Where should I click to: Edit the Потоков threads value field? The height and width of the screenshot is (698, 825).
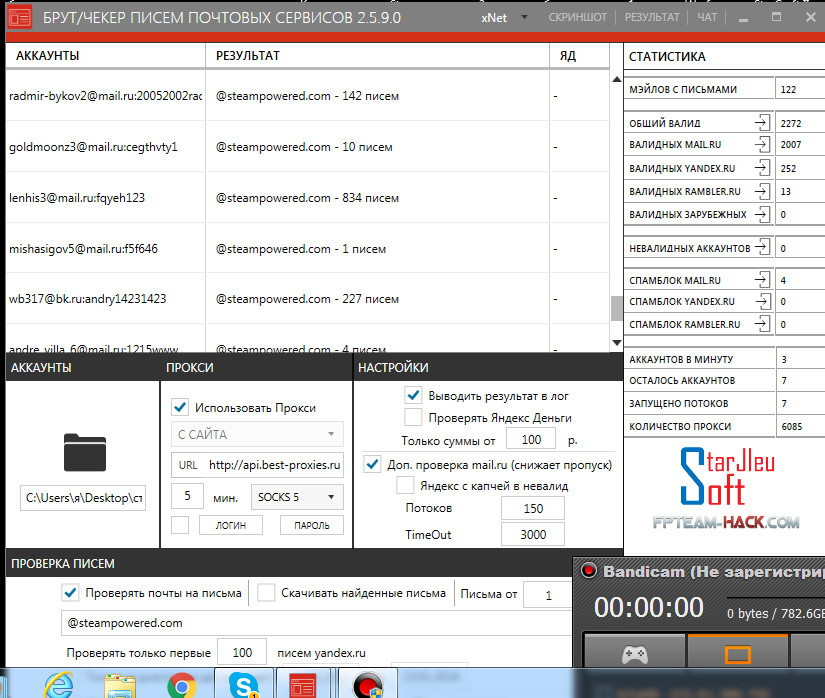pos(532,509)
